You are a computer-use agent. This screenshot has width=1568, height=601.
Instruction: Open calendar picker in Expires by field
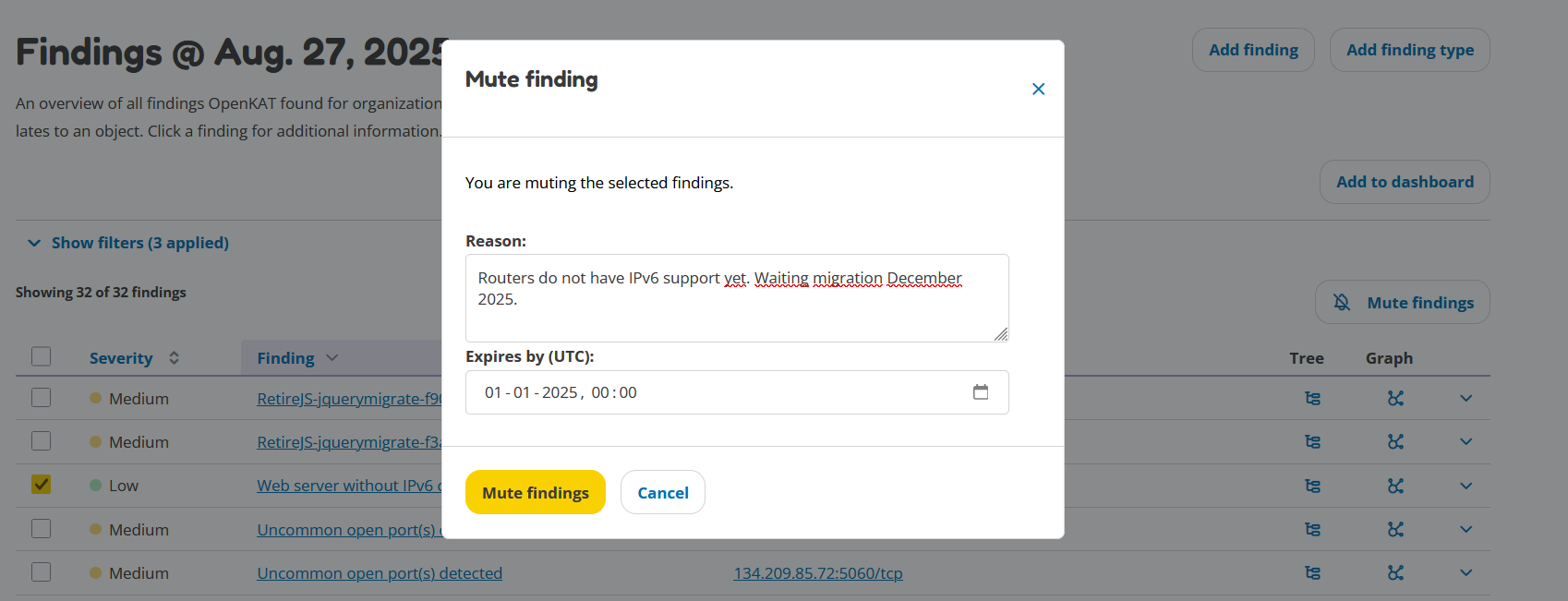981,392
